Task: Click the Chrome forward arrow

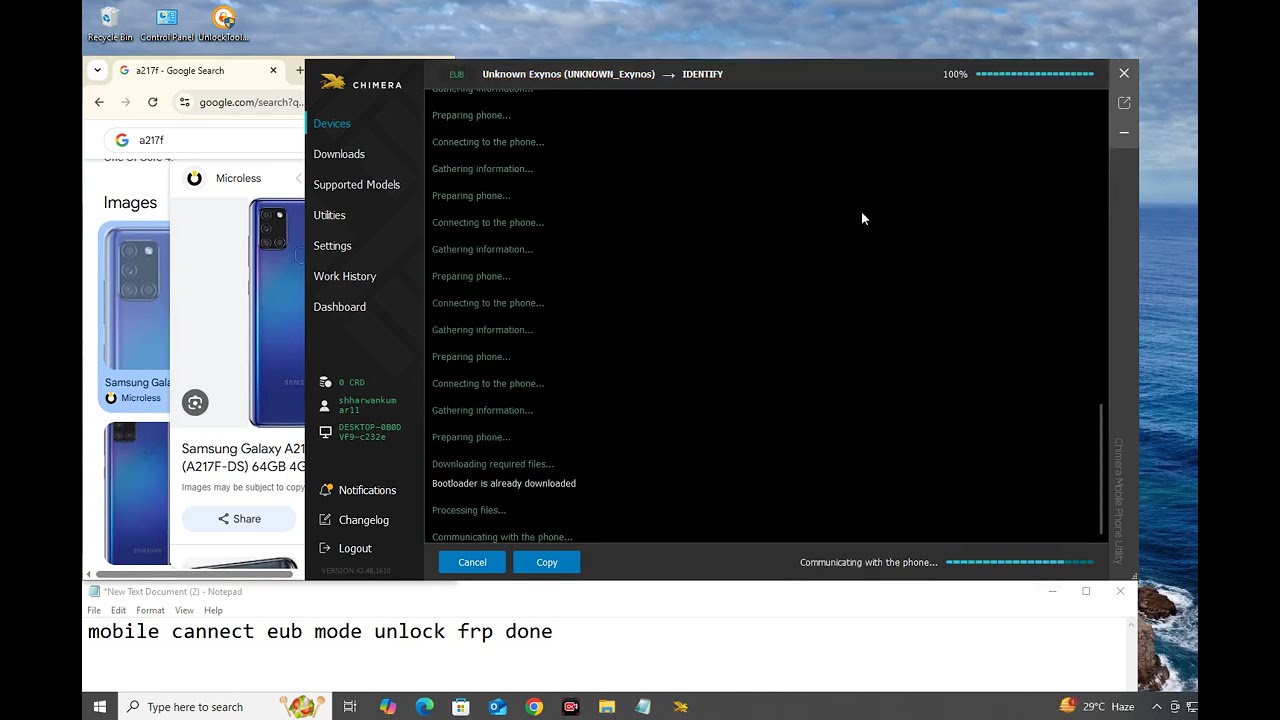Action: (x=125, y=102)
